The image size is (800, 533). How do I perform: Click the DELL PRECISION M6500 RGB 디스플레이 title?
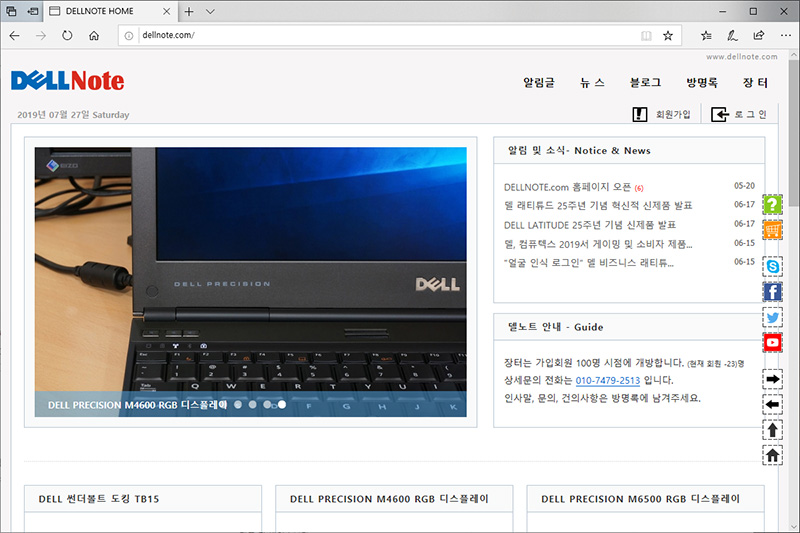tap(640, 499)
